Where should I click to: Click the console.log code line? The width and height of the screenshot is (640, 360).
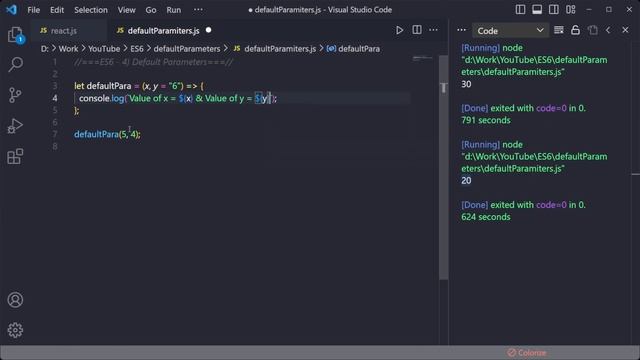point(178,98)
